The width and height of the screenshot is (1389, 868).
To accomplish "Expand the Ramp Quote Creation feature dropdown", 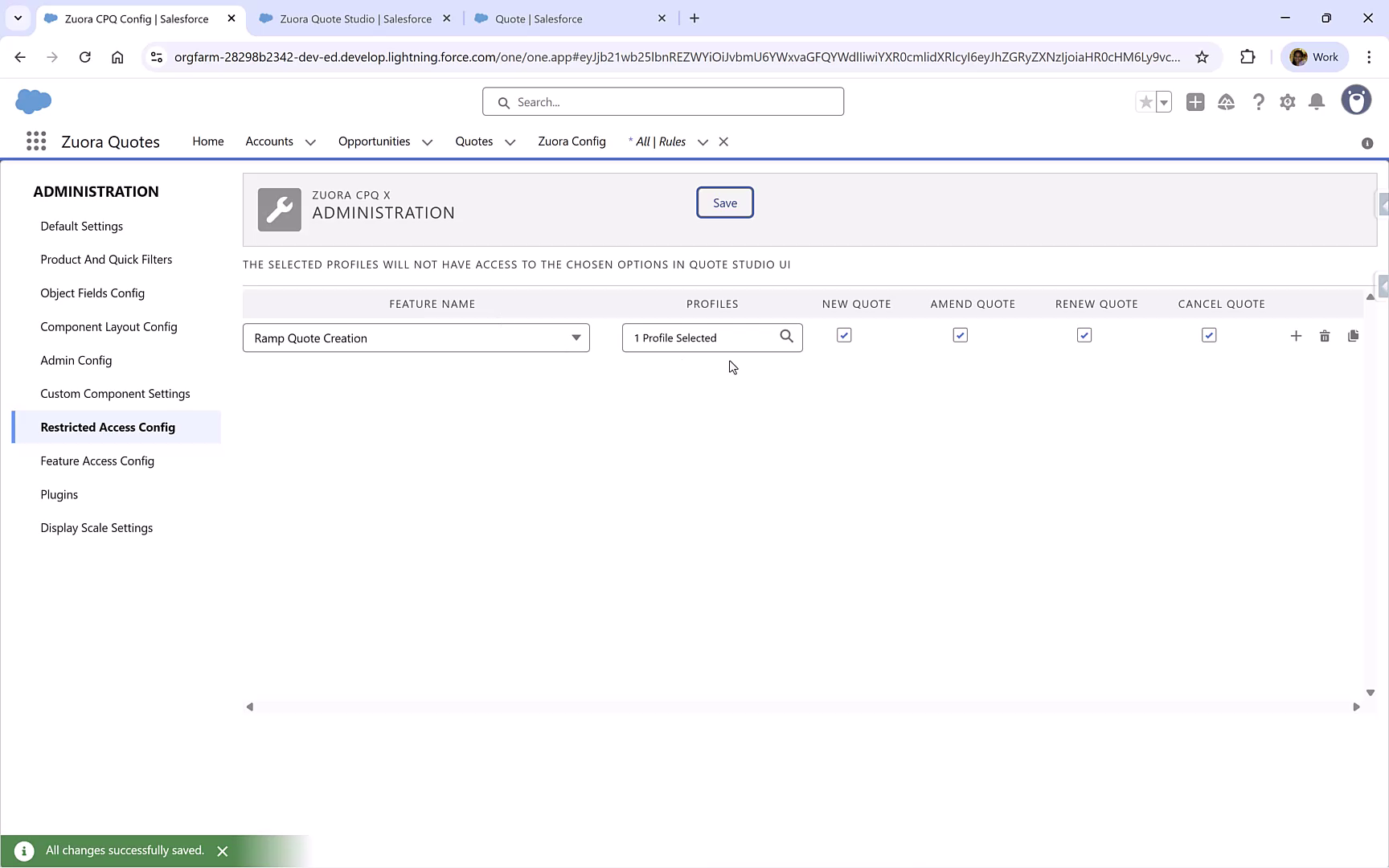I will tap(576, 338).
